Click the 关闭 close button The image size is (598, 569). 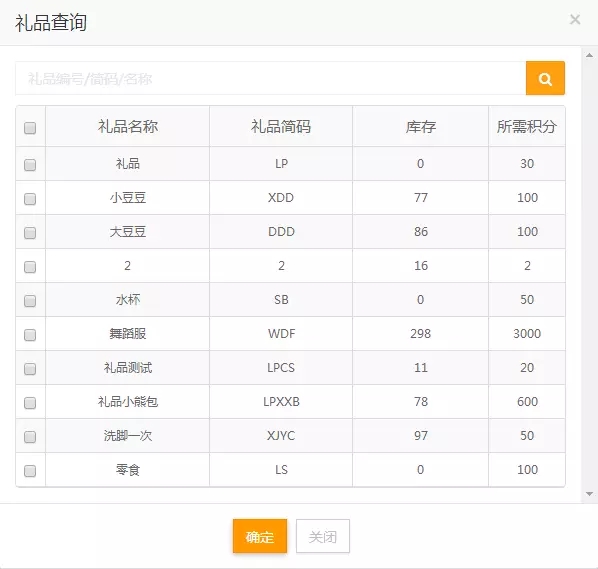point(323,536)
